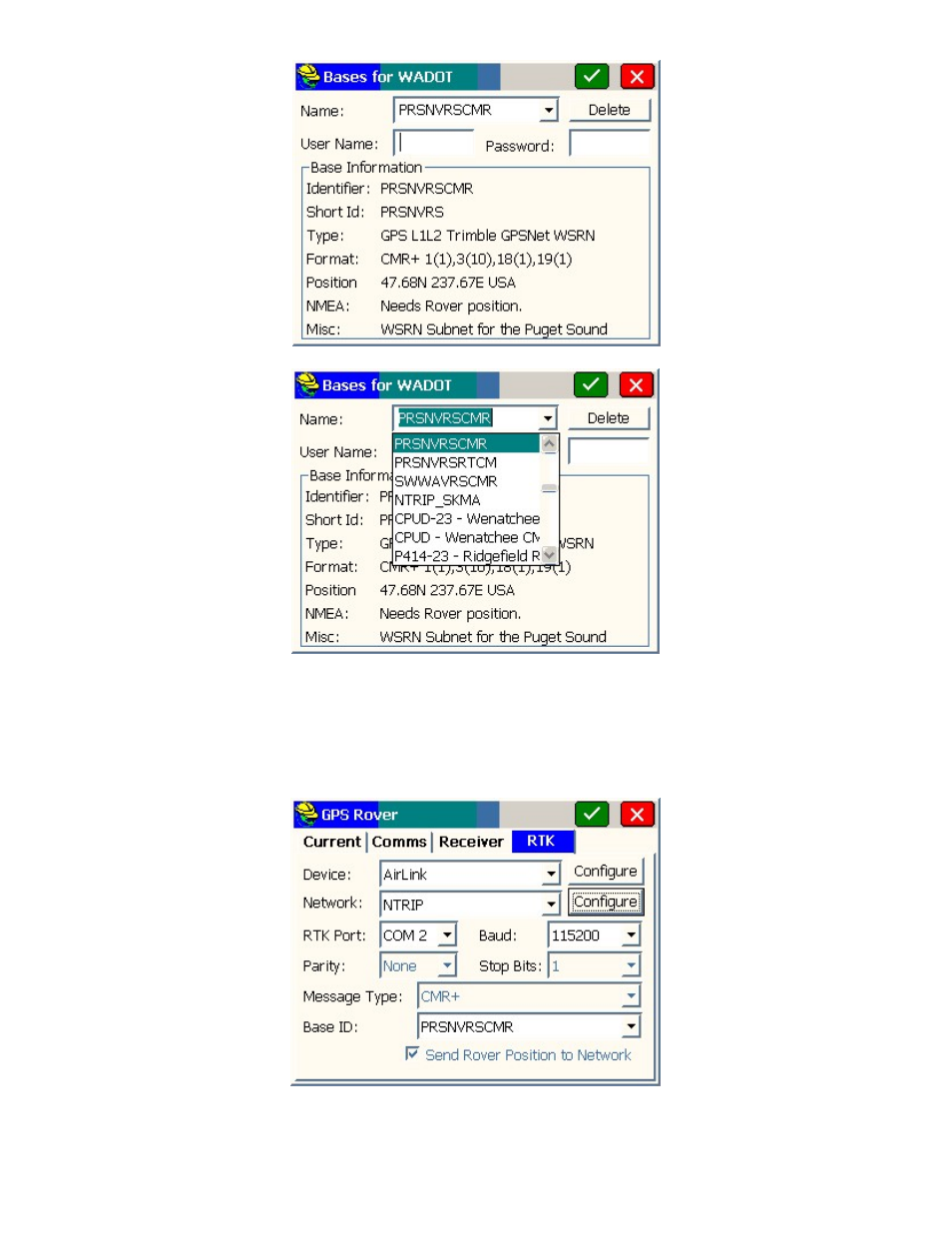Screen dimensions: 952x1233
Task: Open the Device dropdown showing AirLink
Action: pyautogui.click(x=551, y=875)
